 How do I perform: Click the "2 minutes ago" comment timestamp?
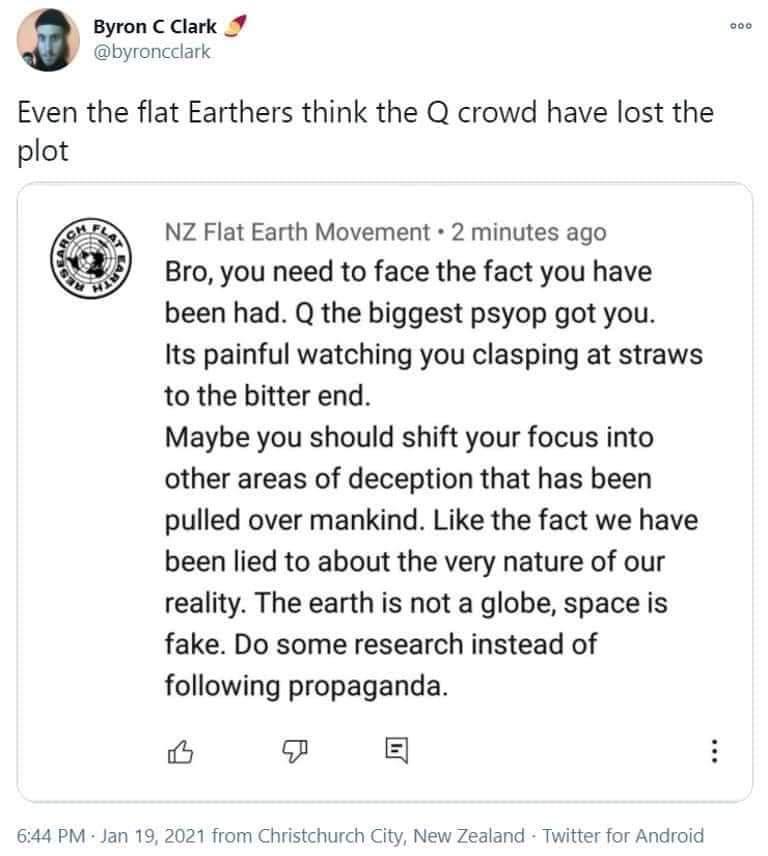[x=528, y=232]
